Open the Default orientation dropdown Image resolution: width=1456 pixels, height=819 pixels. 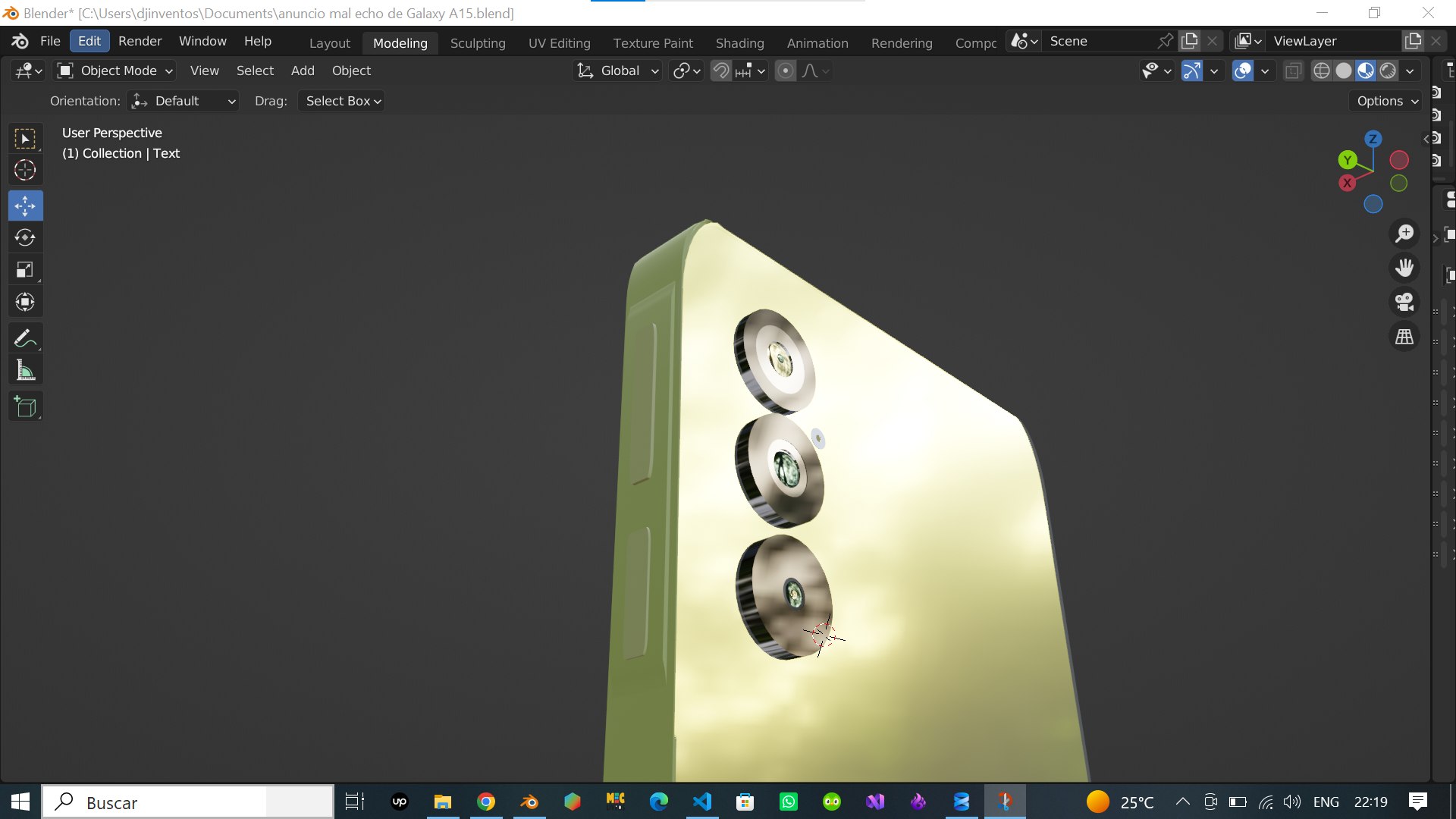tap(183, 101)
